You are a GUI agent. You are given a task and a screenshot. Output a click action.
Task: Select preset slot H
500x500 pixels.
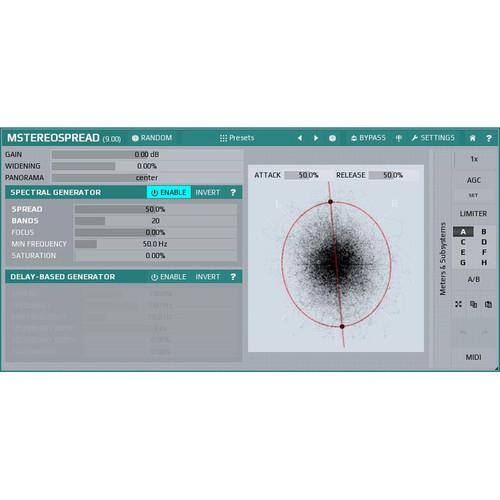point(484,263)
